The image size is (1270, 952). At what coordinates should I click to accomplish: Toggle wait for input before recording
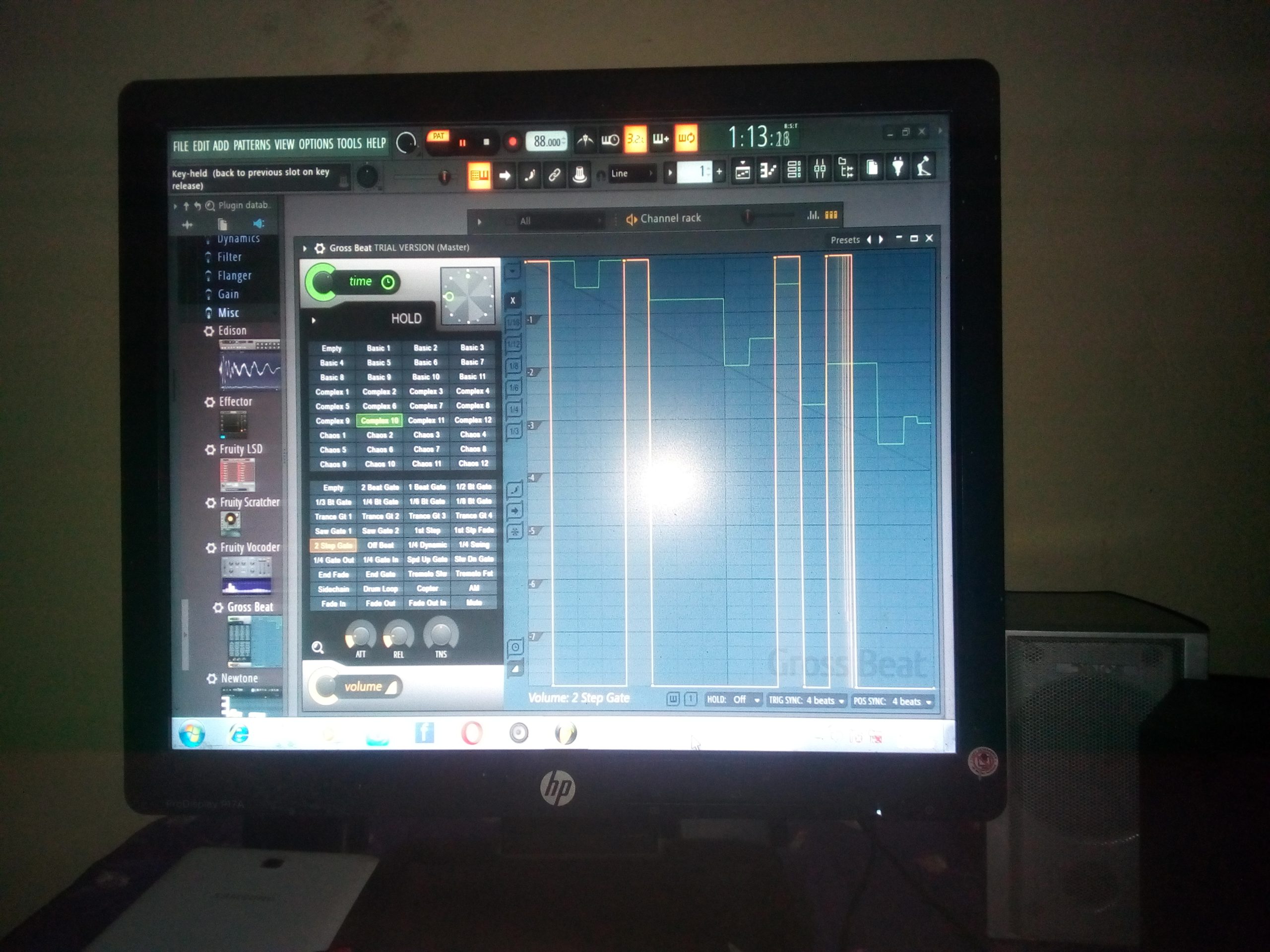(610, 139)
